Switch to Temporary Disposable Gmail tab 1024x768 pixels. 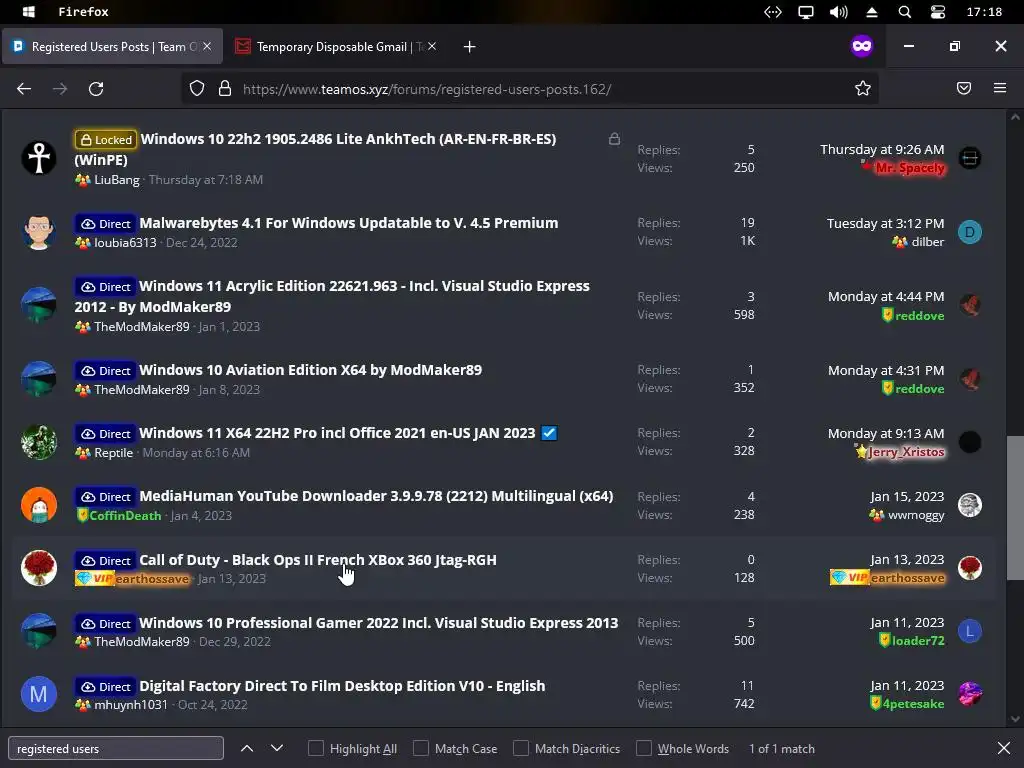(336, 46)
